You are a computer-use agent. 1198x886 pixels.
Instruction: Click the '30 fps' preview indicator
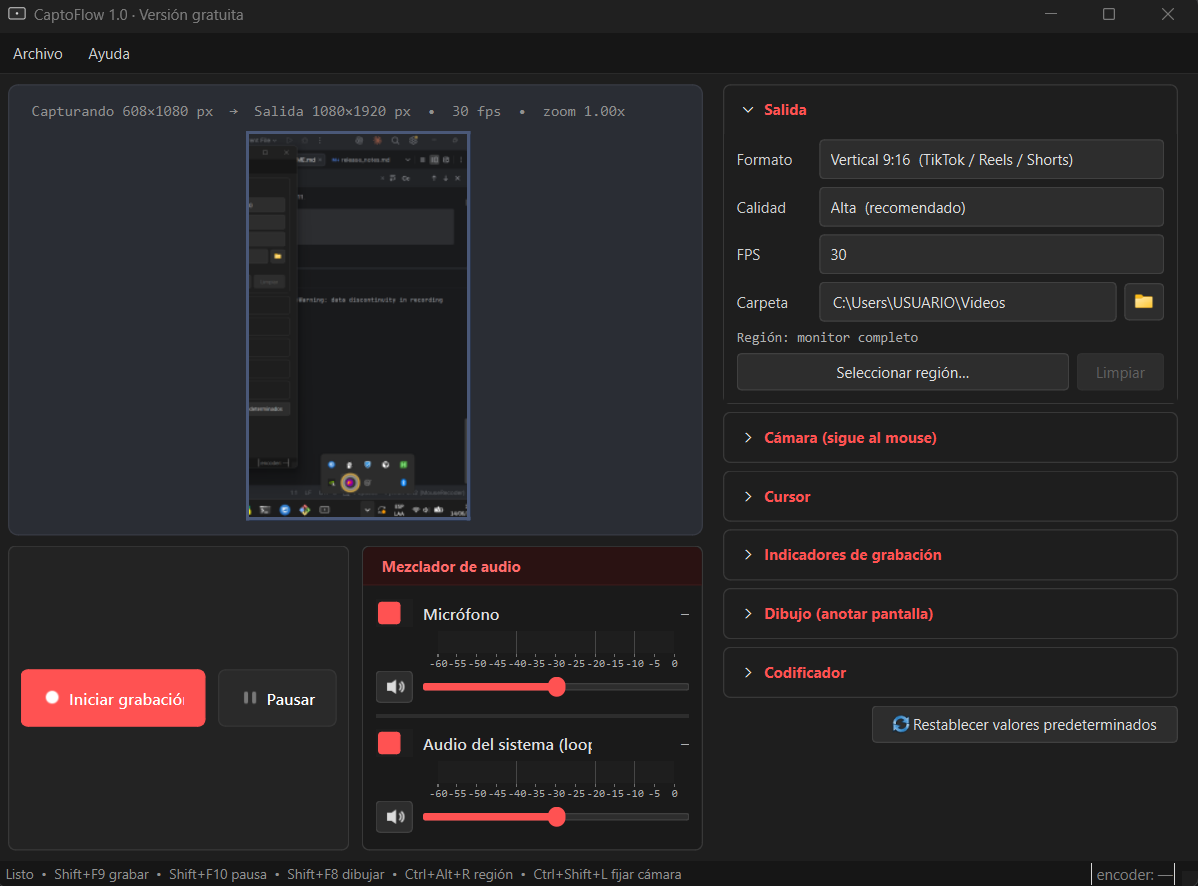[476, 112]
